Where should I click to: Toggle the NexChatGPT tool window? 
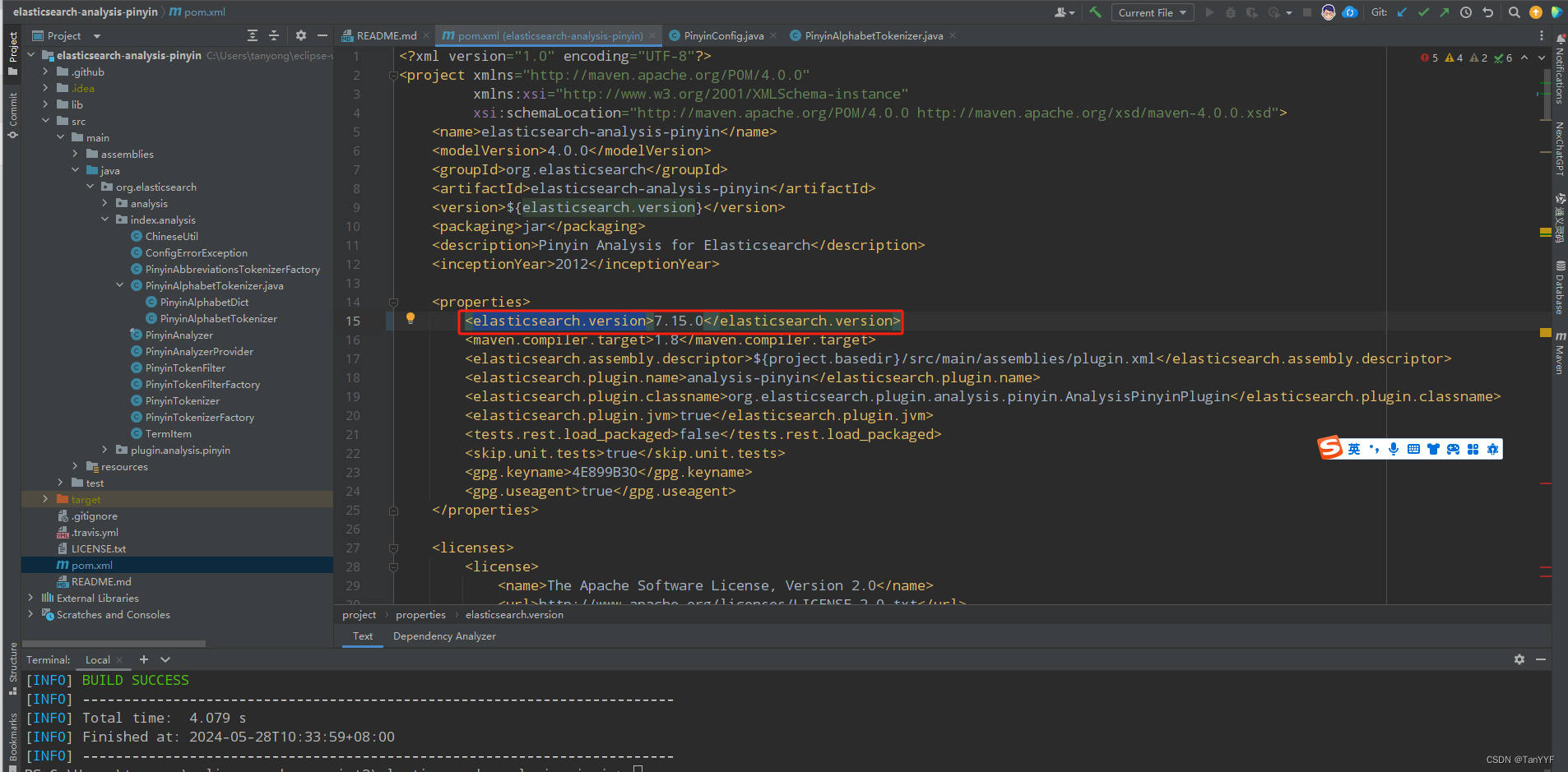1559,149
